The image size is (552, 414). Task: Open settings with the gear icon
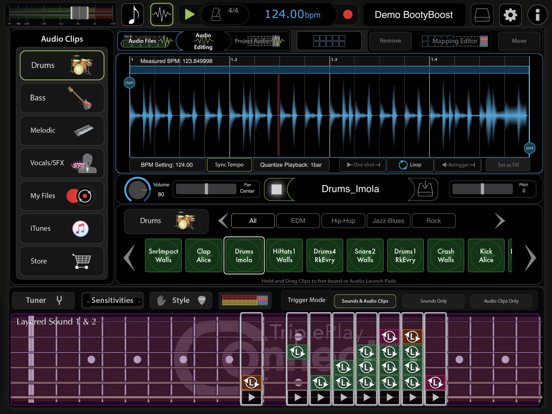[510, 14]
